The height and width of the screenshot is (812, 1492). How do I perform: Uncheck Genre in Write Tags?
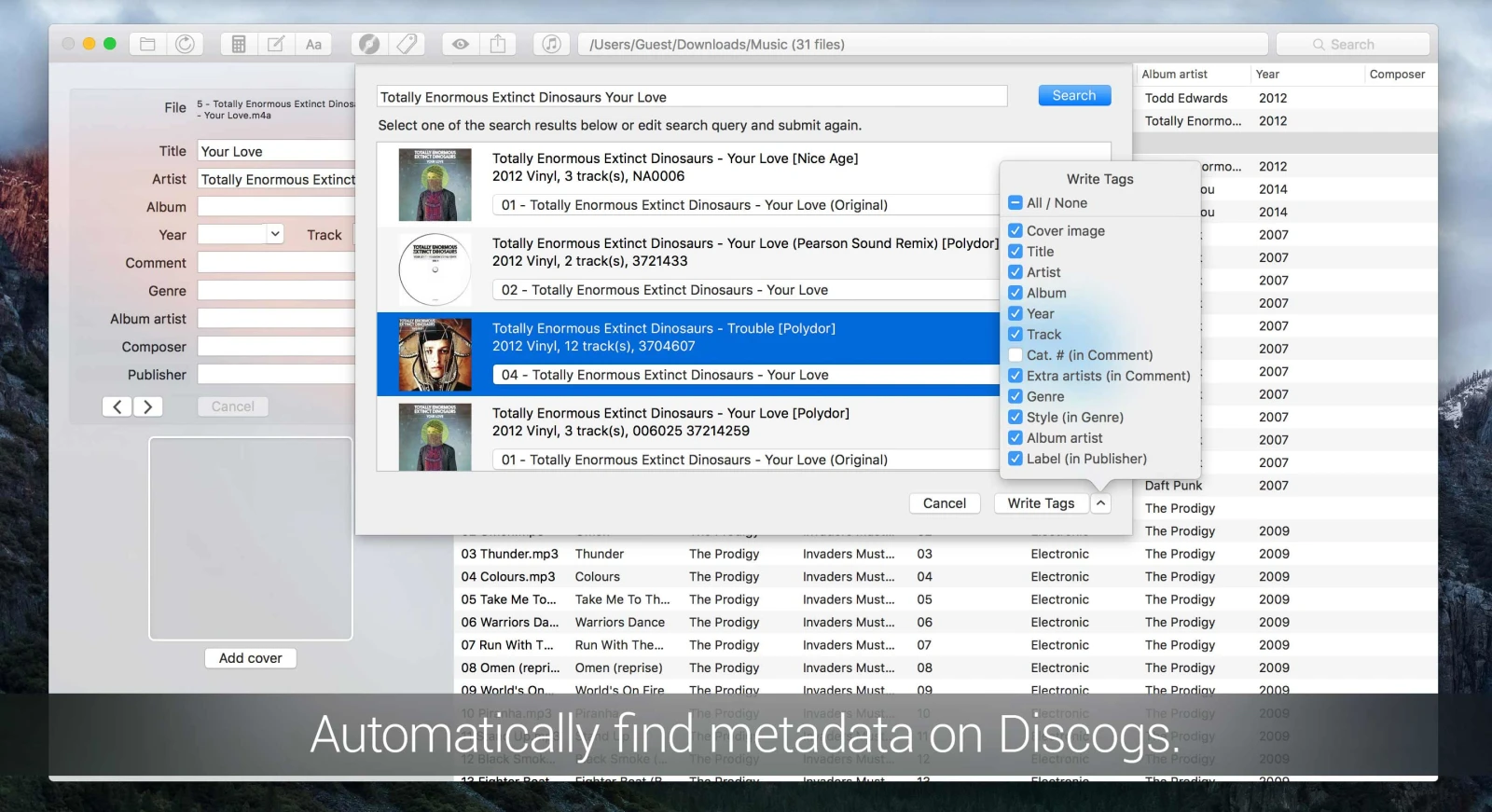pyautogui.click(x=1015, y=396)
